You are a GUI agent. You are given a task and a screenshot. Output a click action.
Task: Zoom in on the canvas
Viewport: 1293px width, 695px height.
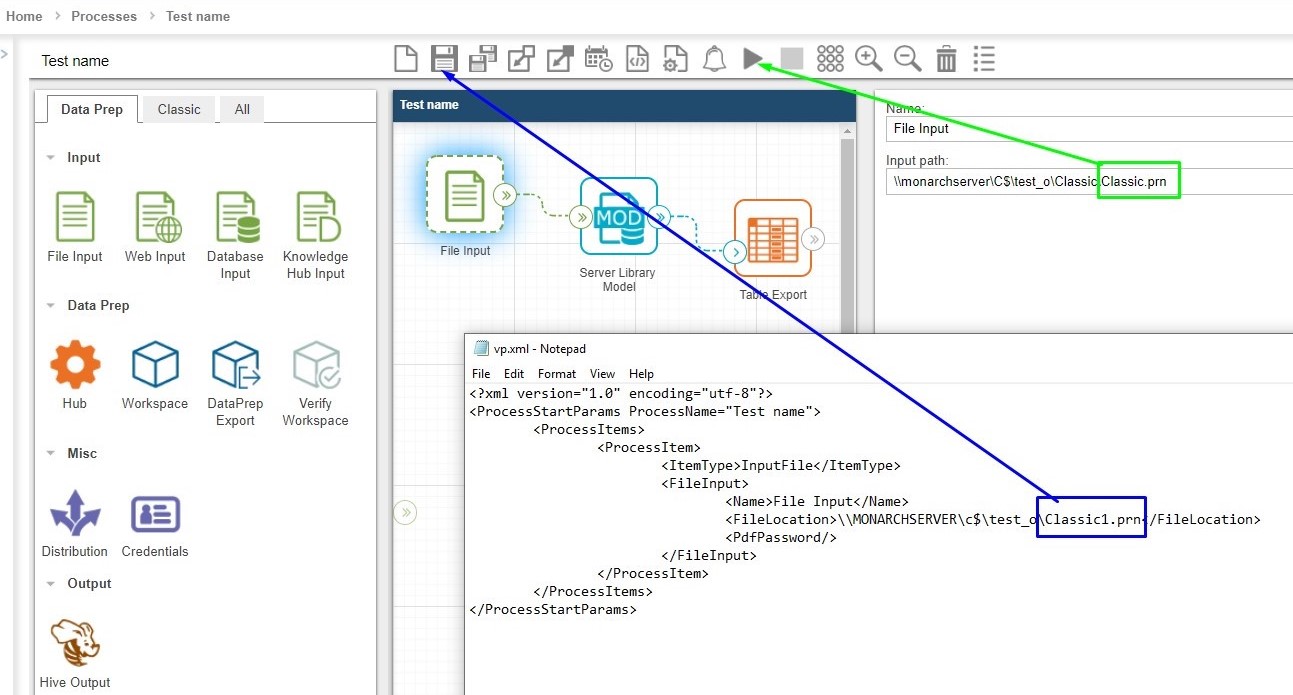(x=868, y=59)
